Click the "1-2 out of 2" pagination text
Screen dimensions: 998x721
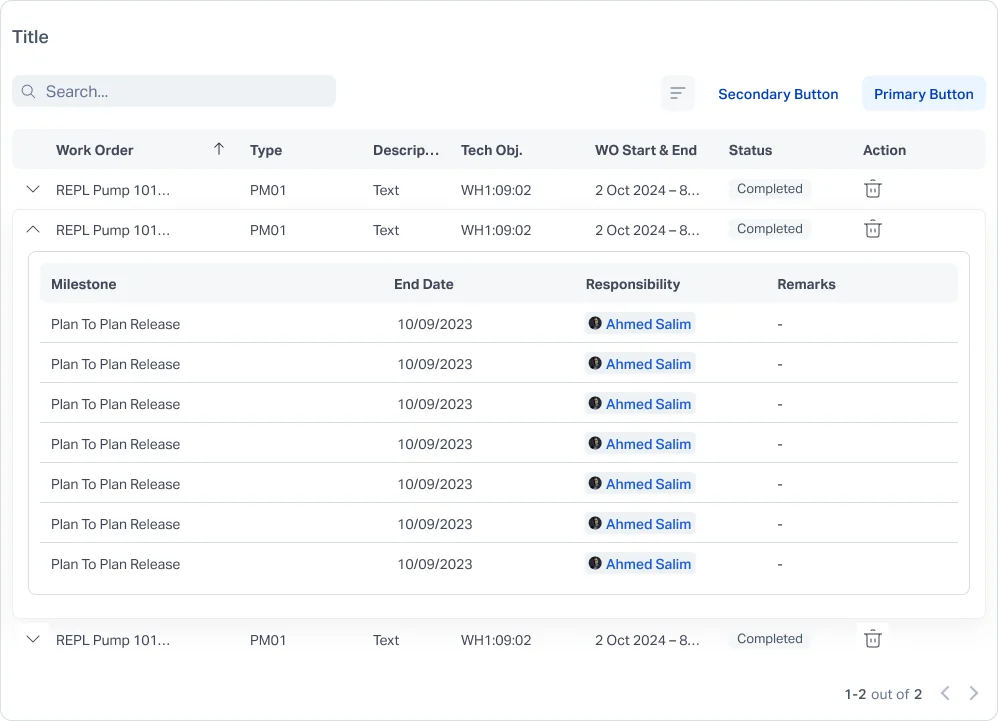[883, 694]
